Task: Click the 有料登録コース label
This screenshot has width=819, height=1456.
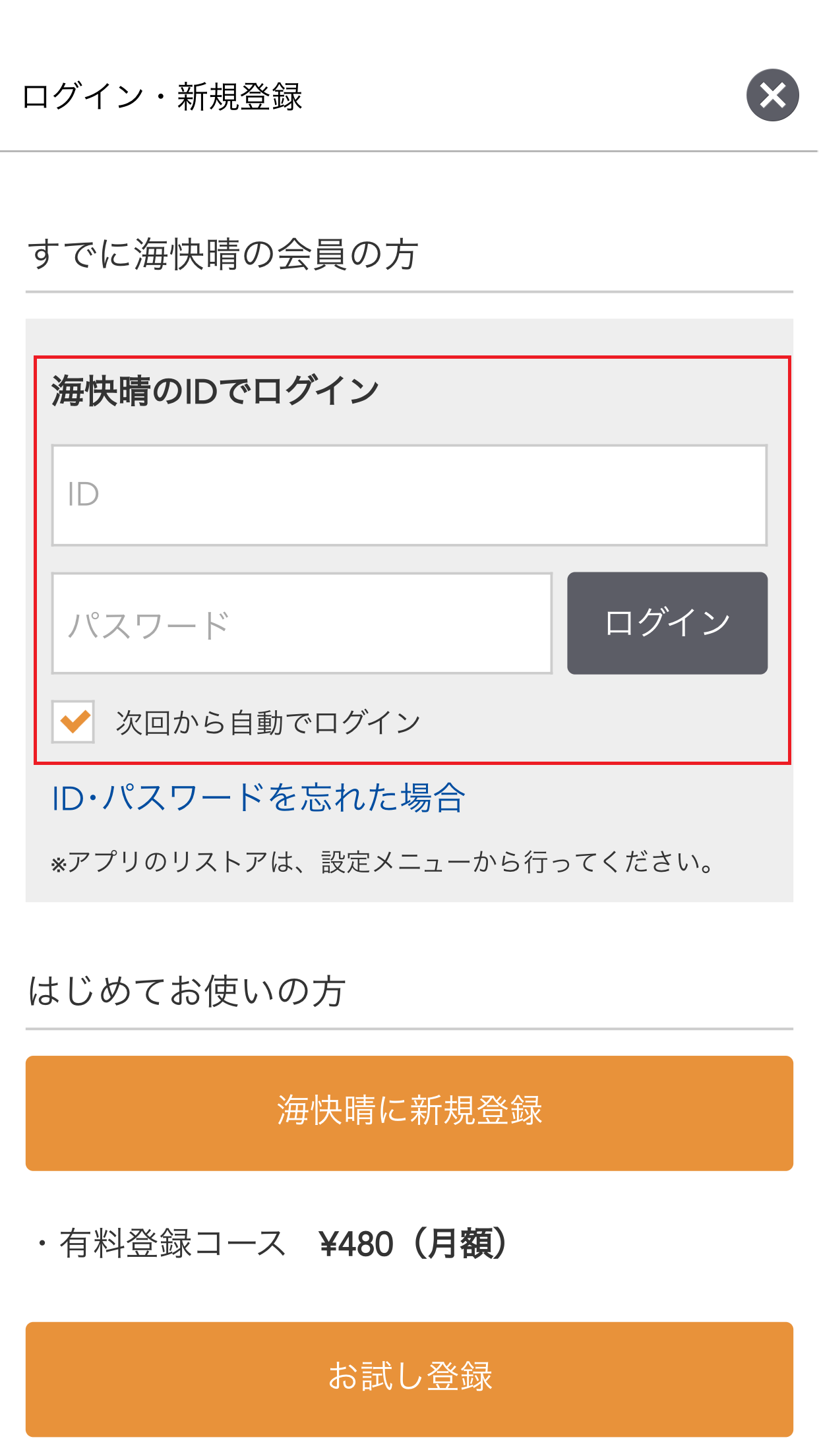Action: point(172,1244)
